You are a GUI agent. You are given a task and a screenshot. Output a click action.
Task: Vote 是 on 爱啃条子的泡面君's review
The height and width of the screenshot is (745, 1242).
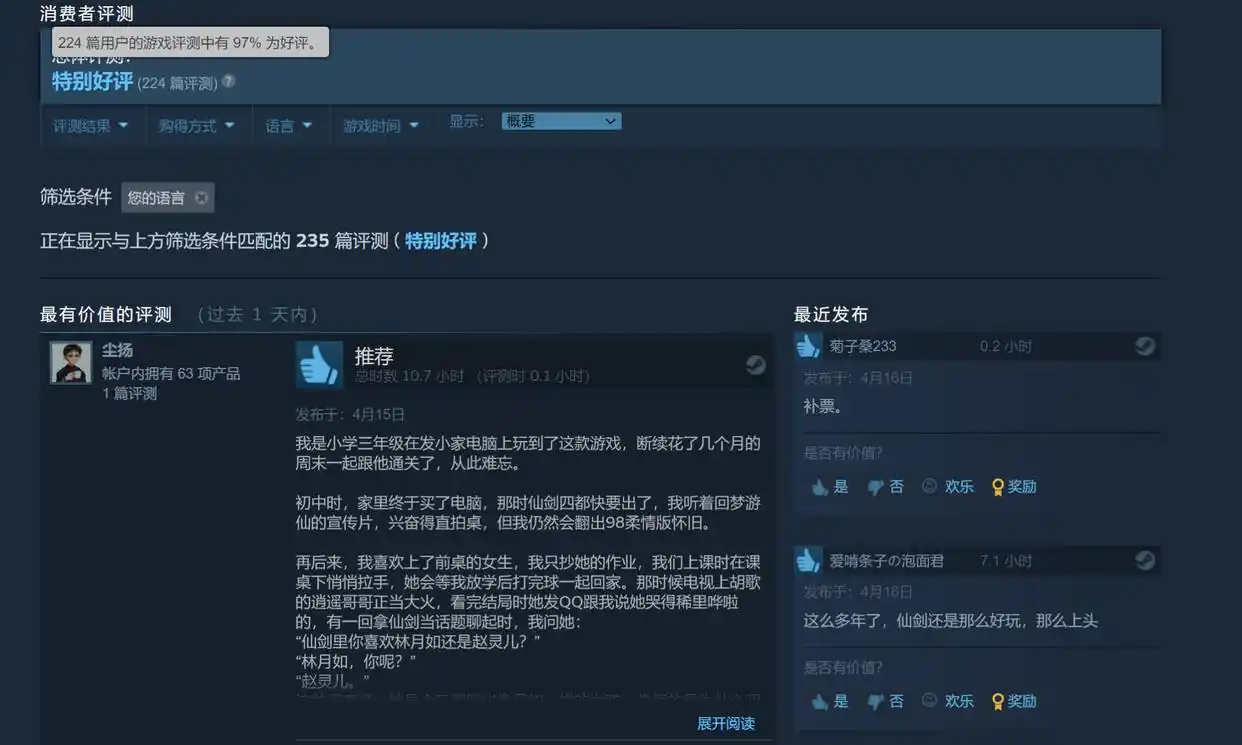(830, 701)
